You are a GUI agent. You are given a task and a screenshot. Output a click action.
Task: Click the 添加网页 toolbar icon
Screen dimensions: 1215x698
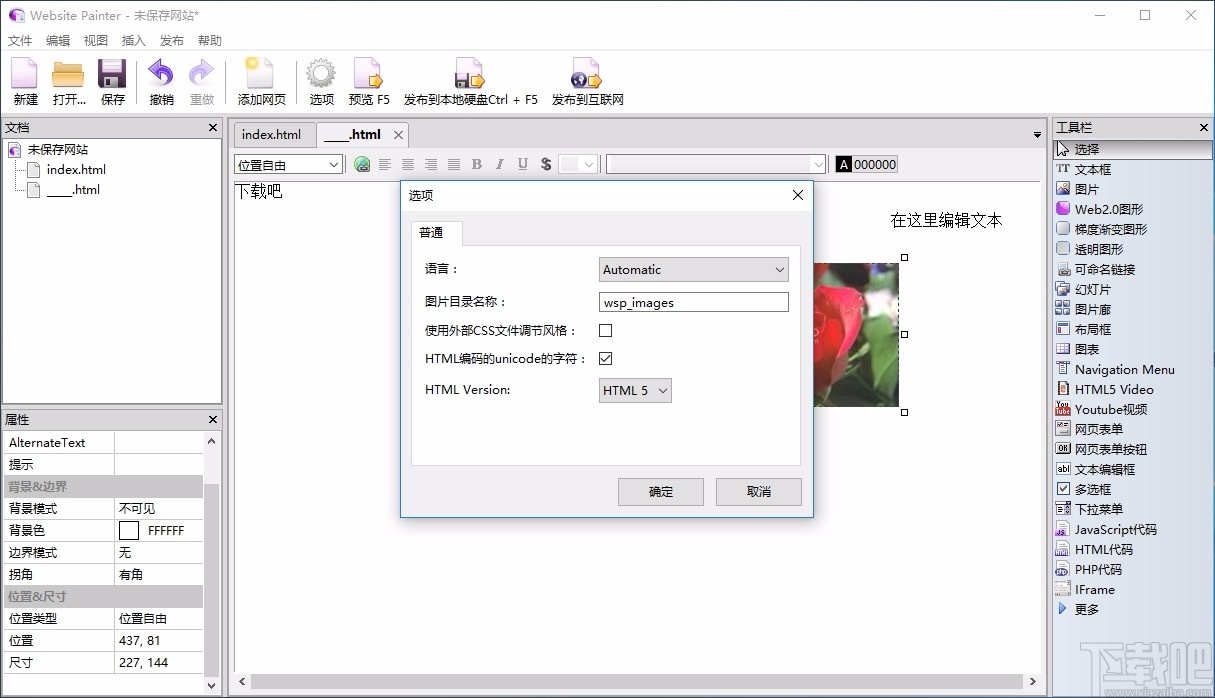point(261,80)
